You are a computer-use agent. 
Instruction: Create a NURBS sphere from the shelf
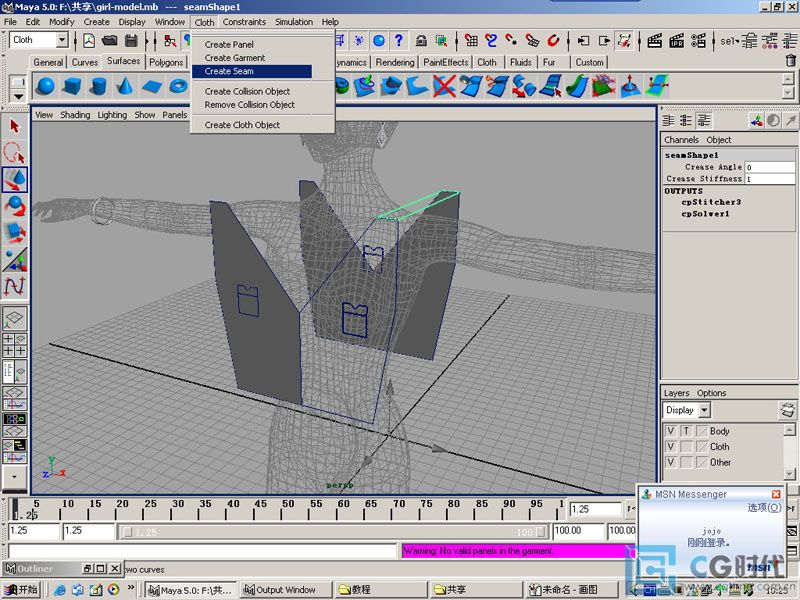click(x=46, y=86)
